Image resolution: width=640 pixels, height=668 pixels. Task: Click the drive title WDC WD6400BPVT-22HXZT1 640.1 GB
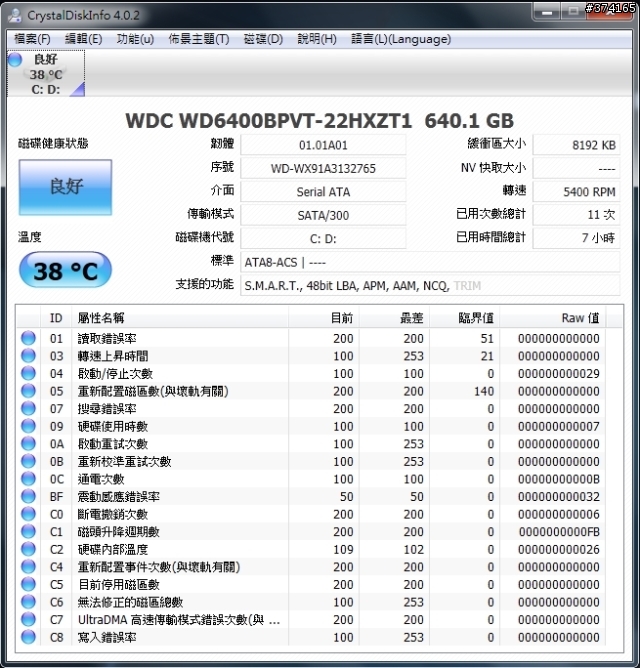tap(320, 121)
